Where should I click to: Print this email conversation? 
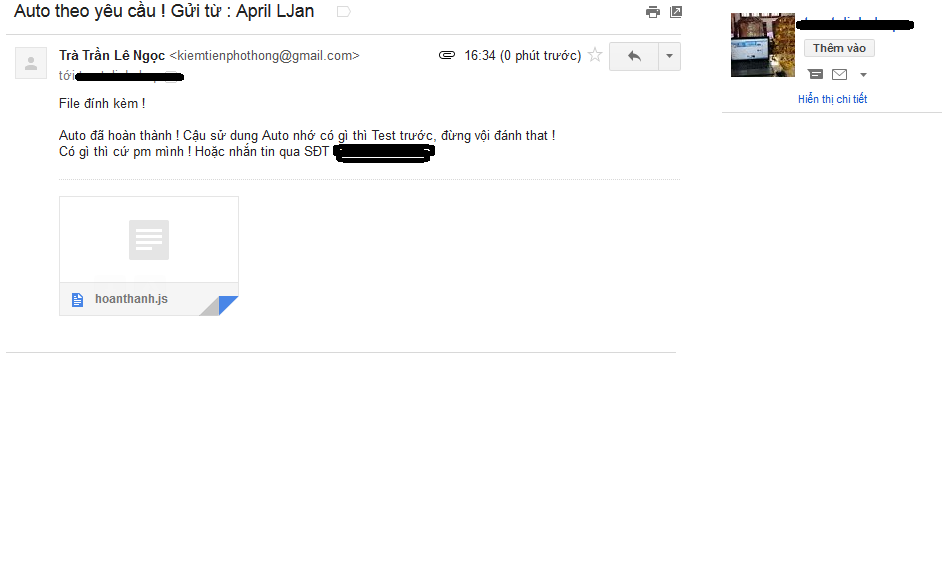pos(652,12)
